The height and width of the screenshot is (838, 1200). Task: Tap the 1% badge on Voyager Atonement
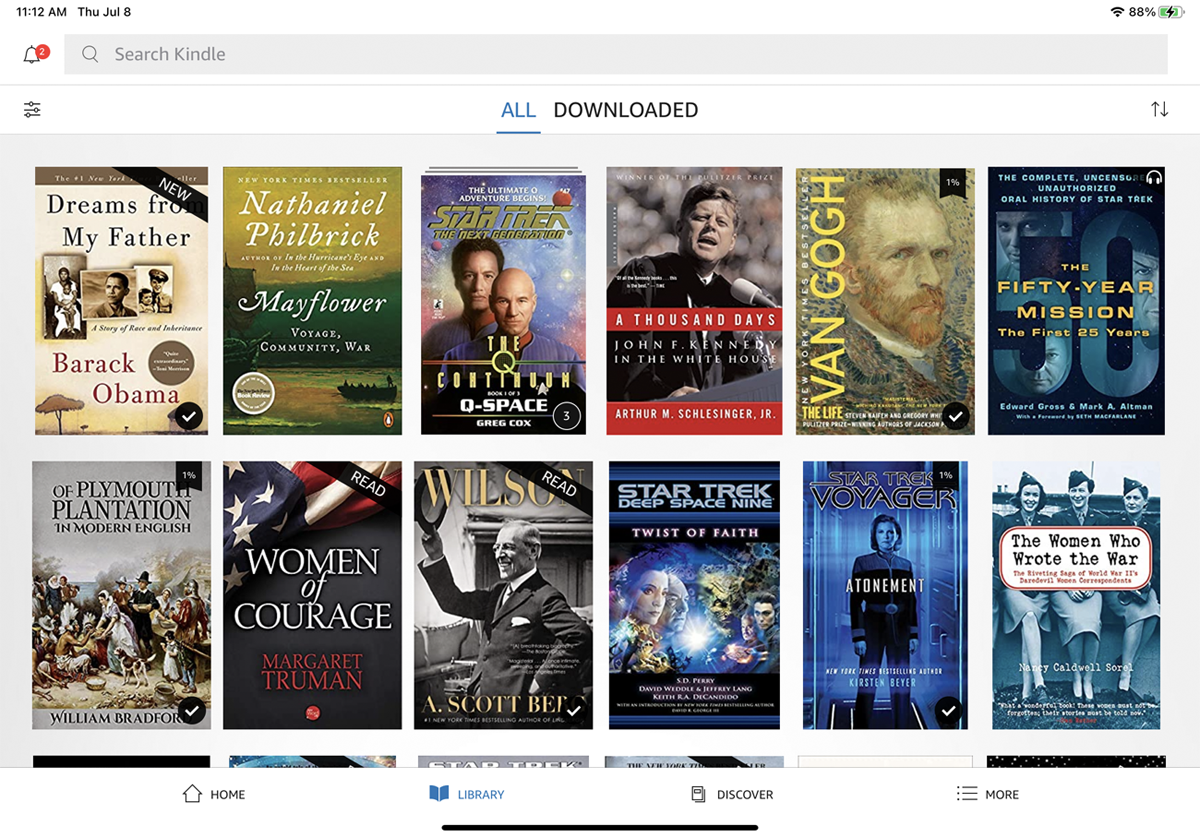[945, 476]
